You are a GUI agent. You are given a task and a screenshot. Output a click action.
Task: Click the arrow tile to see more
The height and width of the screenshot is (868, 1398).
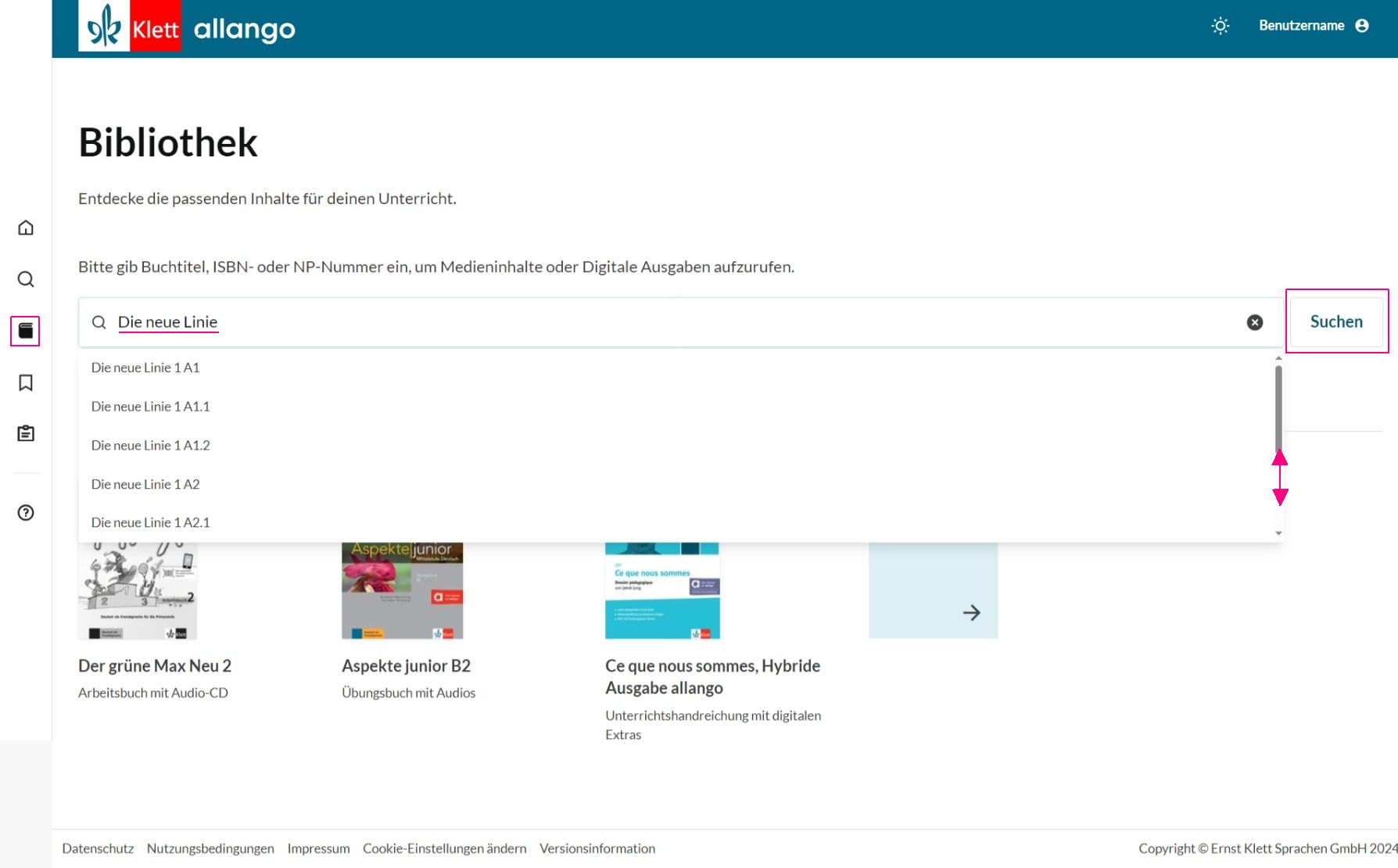(933, 591)
